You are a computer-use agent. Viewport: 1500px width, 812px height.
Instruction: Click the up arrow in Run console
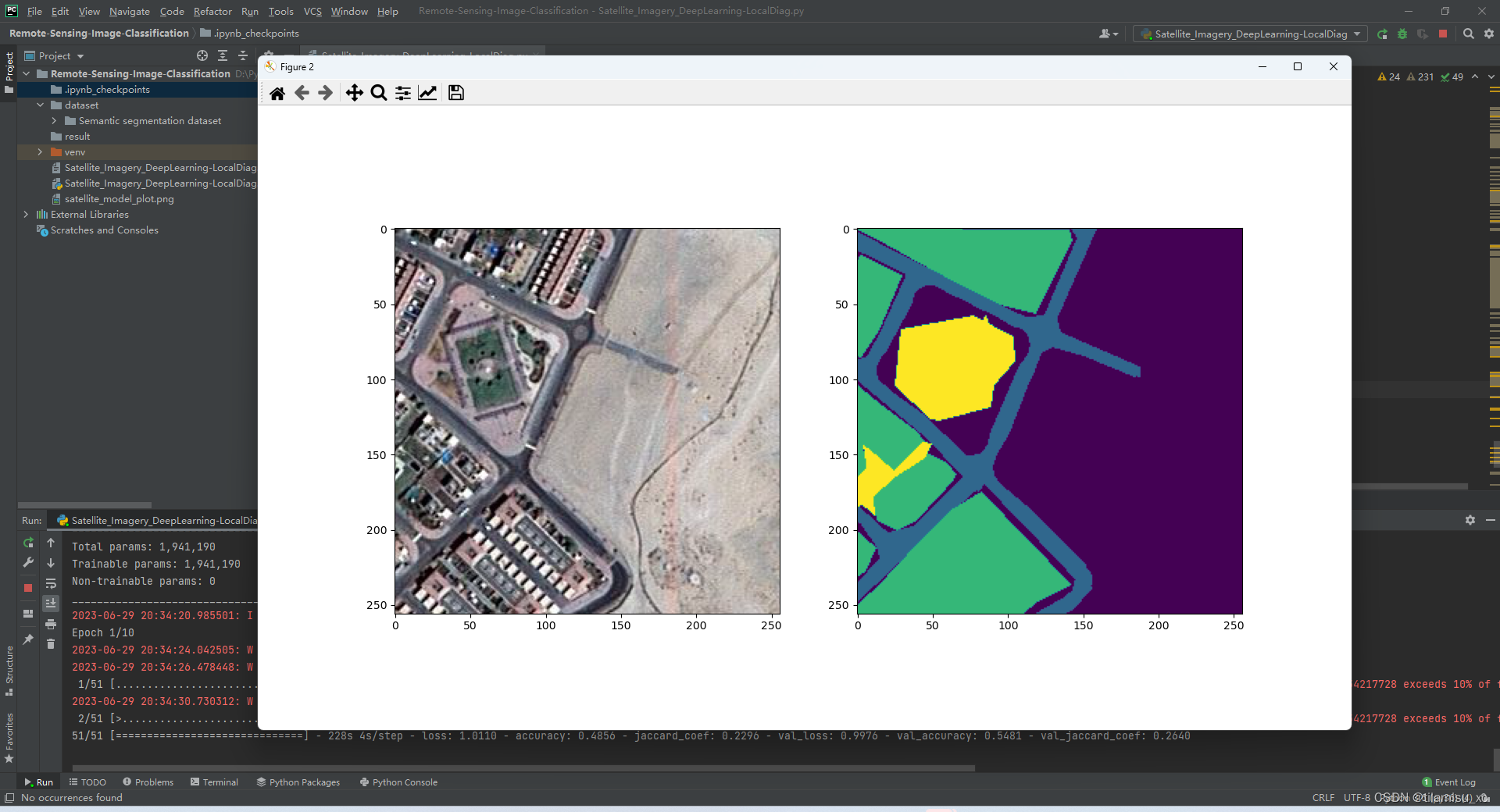click(51, 542)
